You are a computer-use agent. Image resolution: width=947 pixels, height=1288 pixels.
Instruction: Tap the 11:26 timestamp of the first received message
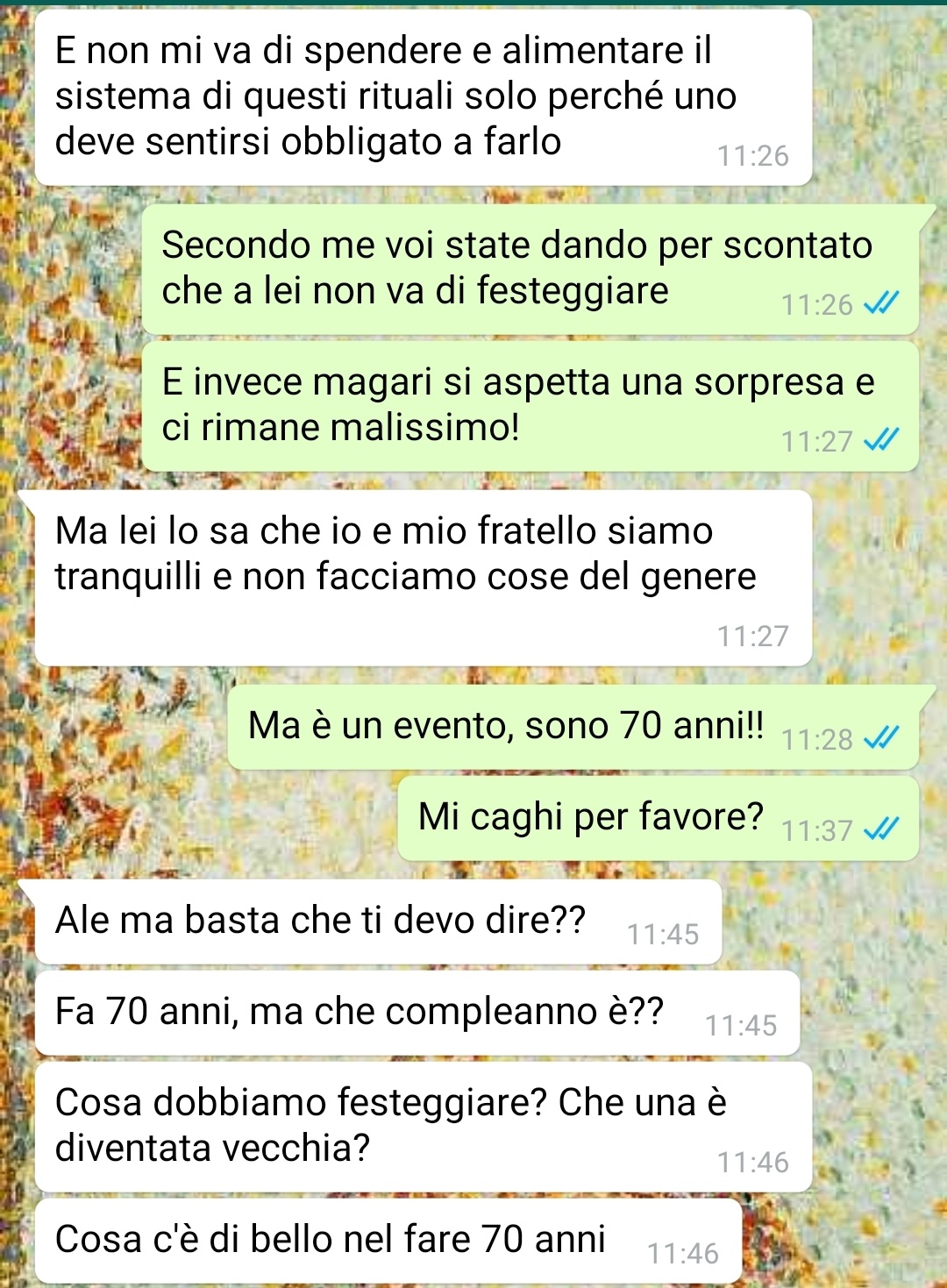click(x=753, y=156)
